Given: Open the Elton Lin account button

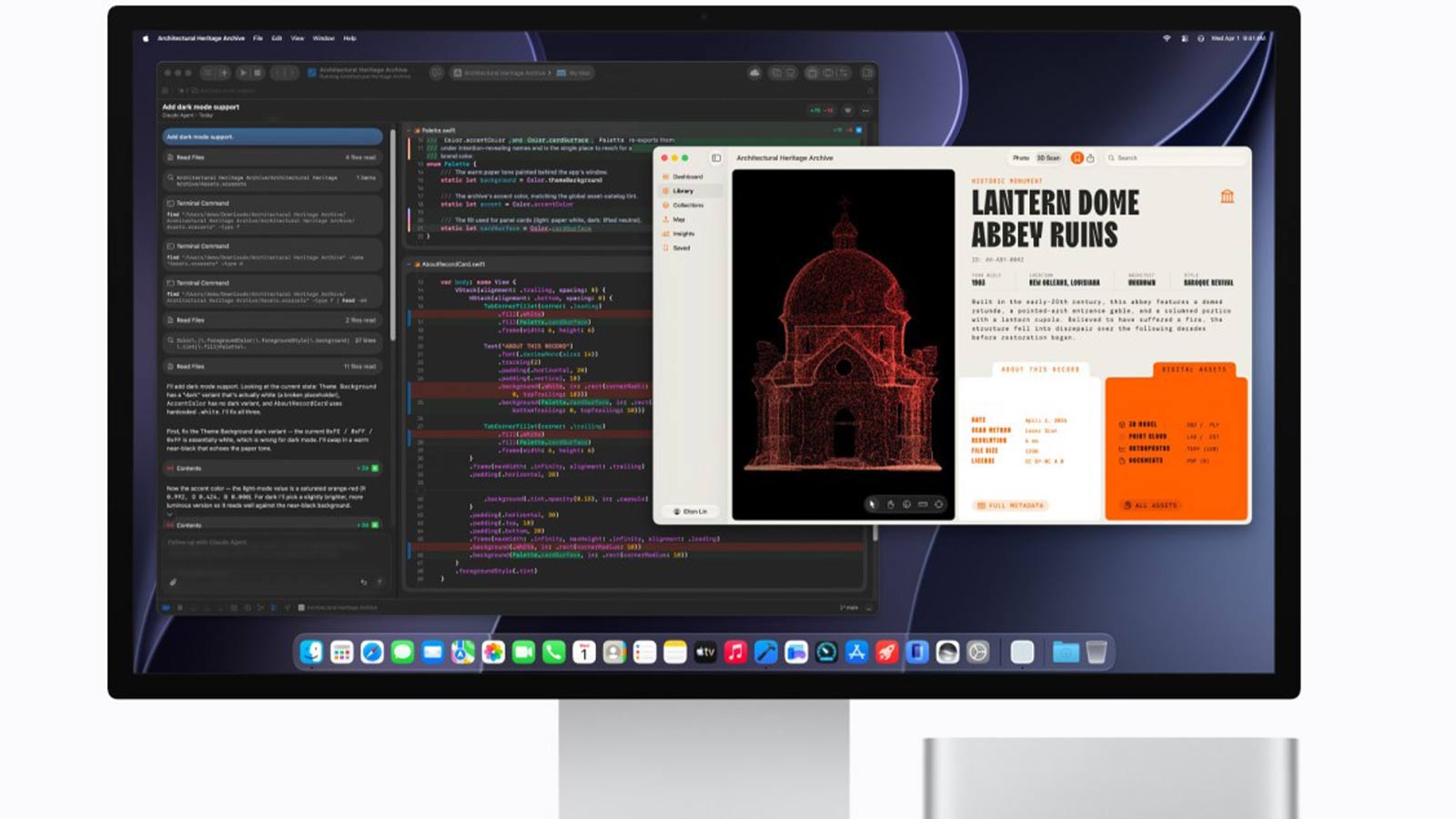Looking at the screenshot, I should coord(691,511).
